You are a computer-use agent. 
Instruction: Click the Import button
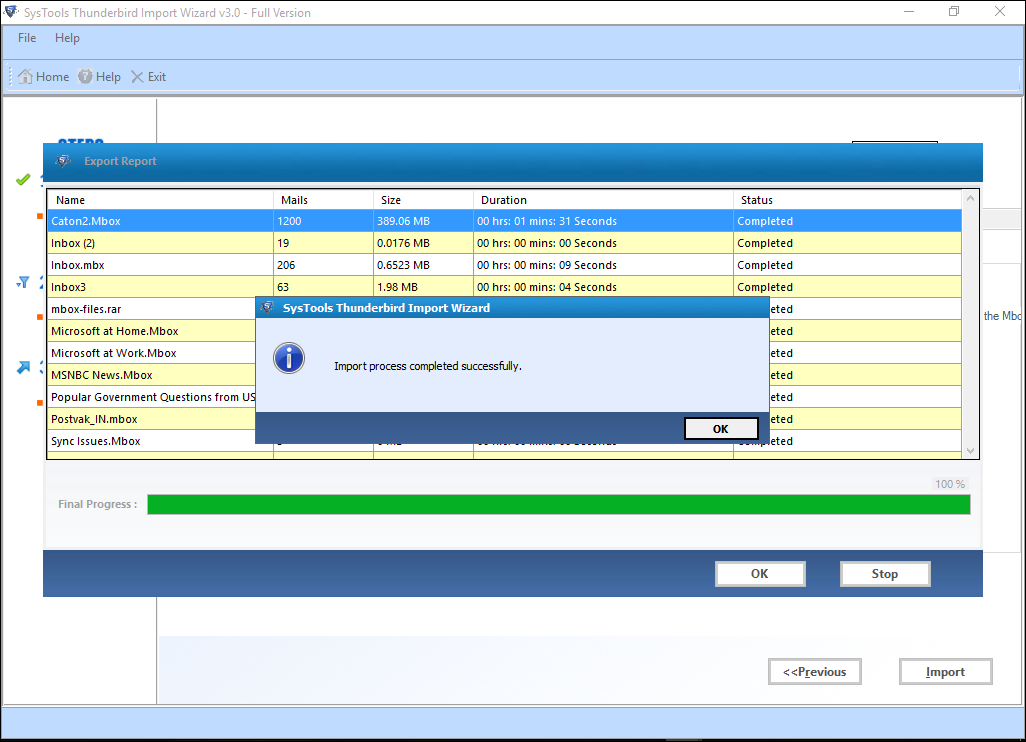pyautogui.click(x=946, y=672)
